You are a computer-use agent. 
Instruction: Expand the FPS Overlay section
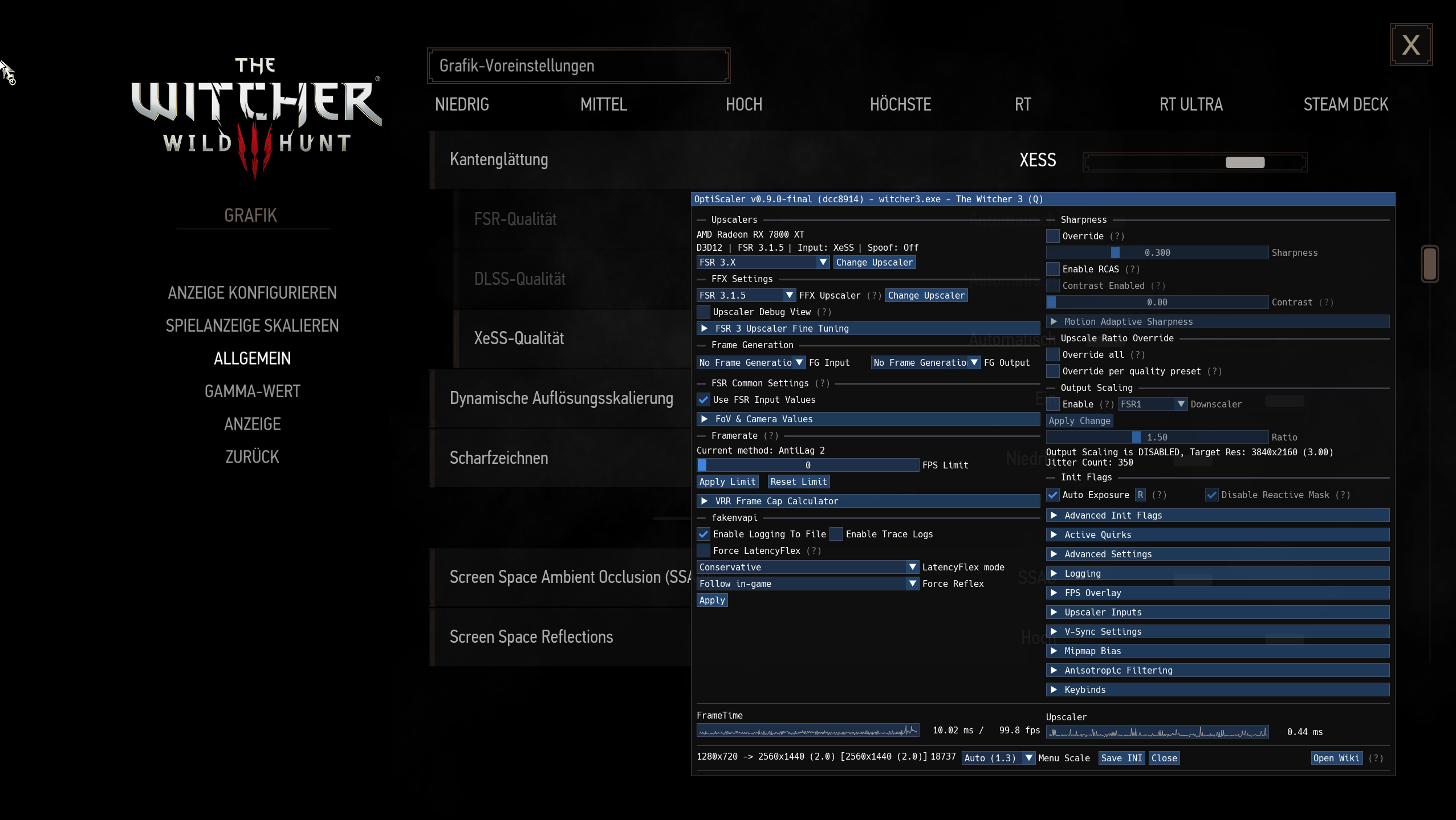coord(1218,593)
